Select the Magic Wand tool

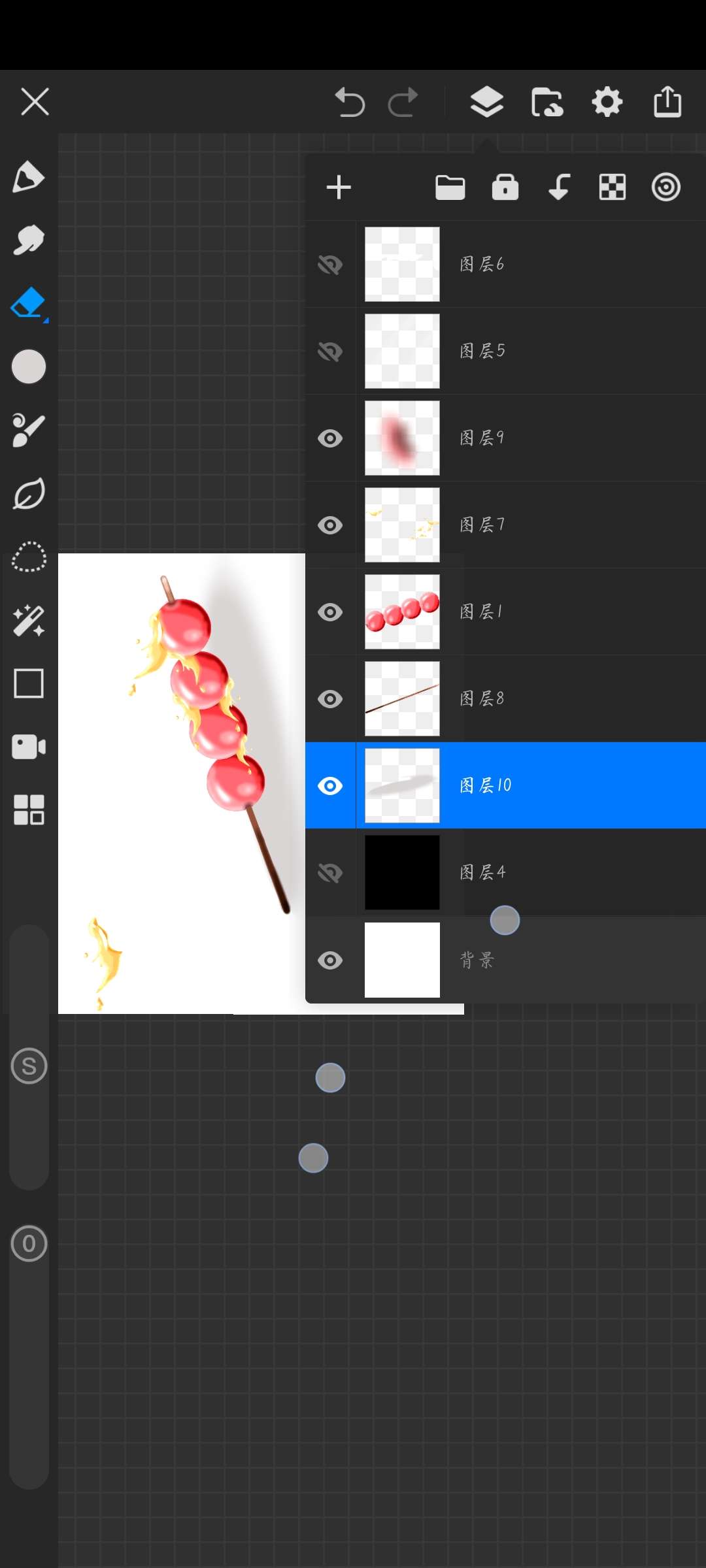pos(29,621)
